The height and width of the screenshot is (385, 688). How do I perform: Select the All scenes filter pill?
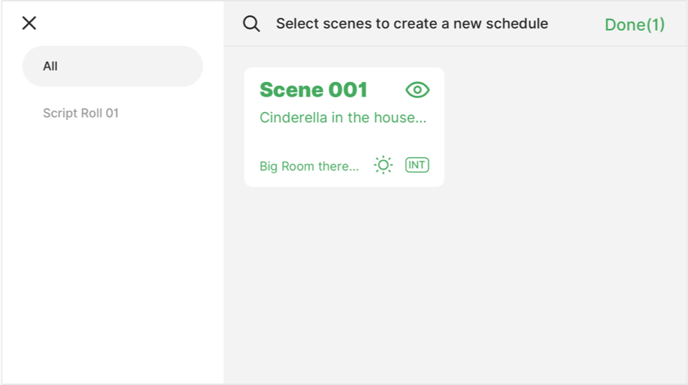click(113, 66)
